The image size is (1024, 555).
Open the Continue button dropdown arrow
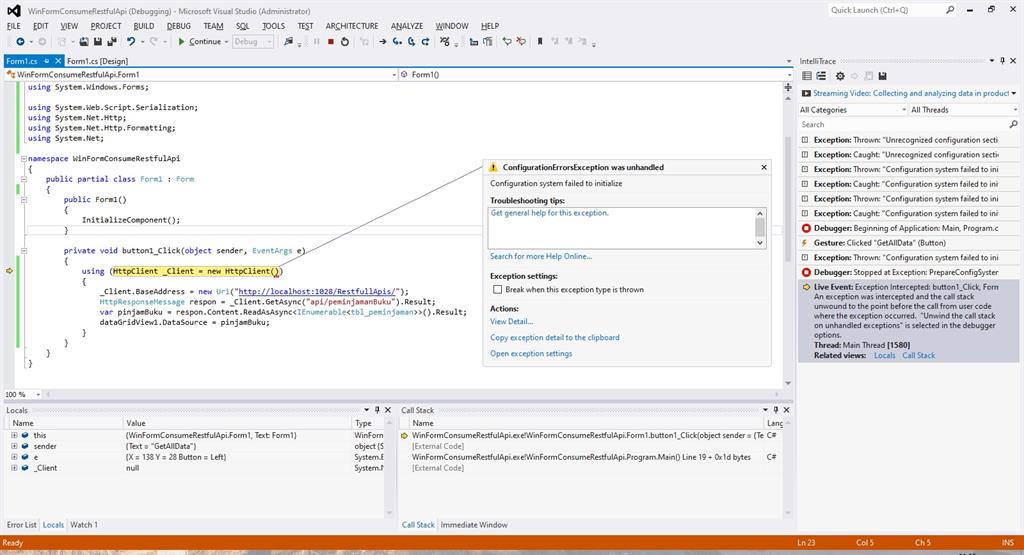click(227, 42)
